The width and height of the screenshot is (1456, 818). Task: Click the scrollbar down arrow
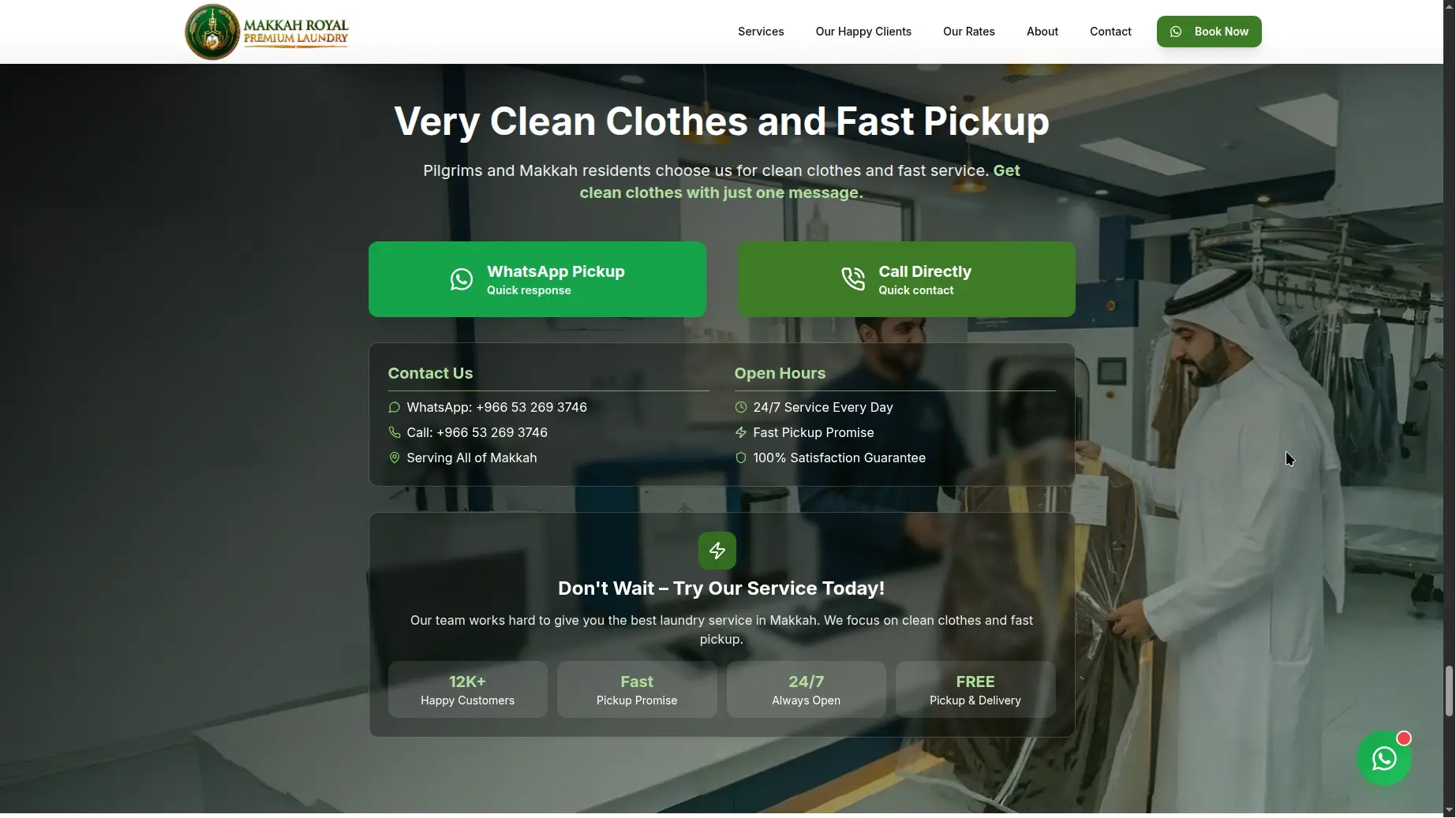1449,811
